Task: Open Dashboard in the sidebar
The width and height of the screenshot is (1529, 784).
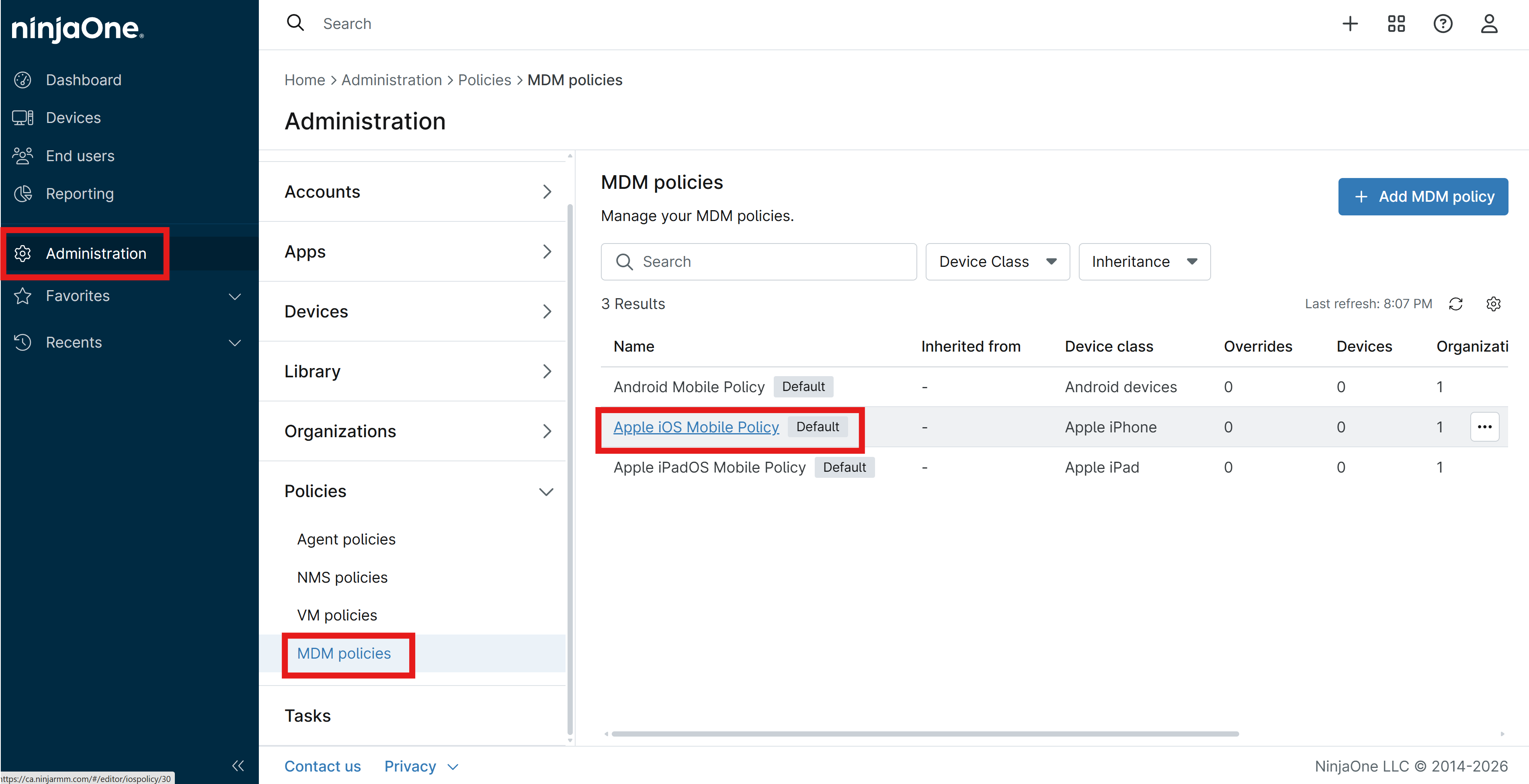Action: point(84,80)
